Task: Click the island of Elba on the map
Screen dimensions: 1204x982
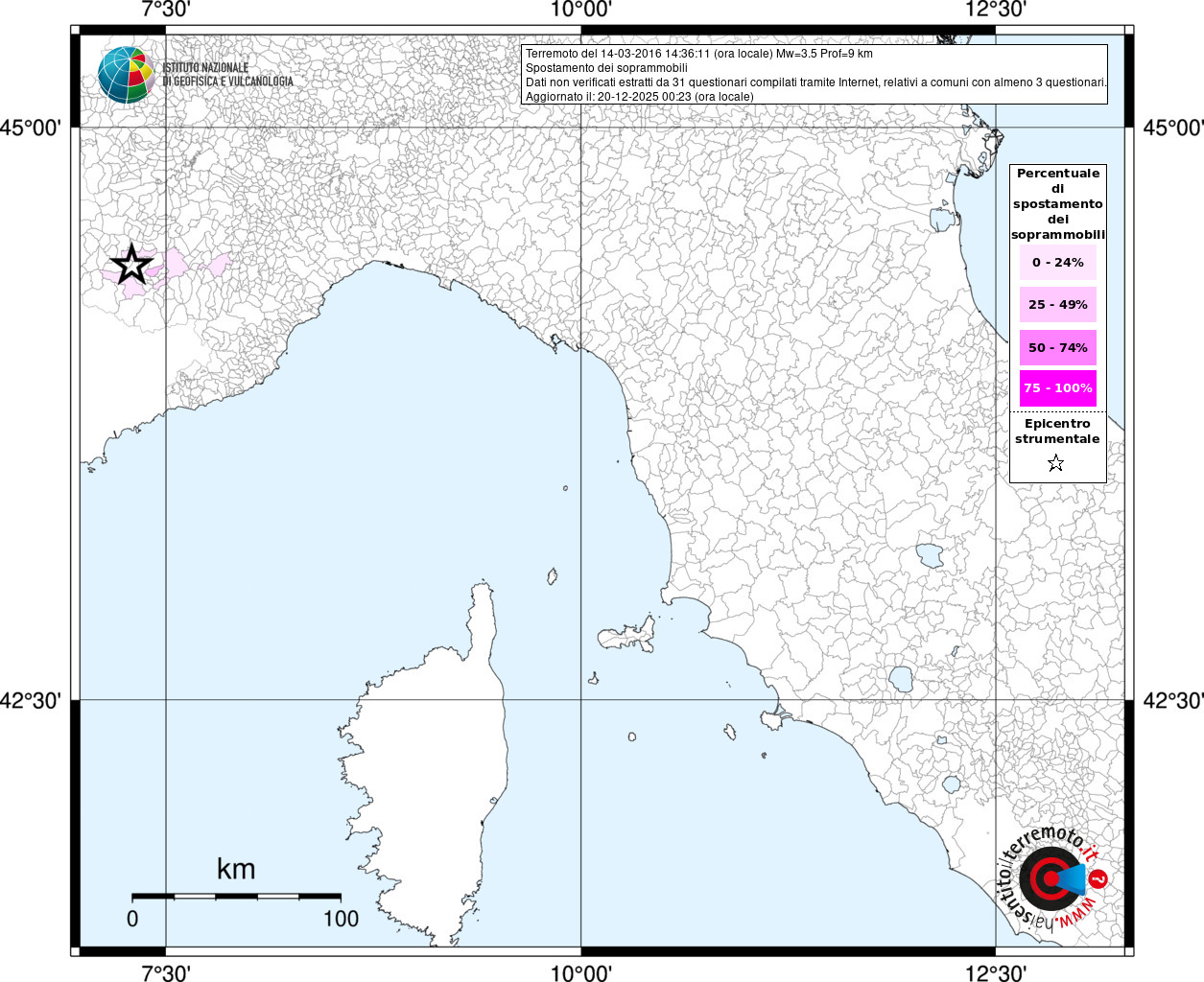Action: click(x=628, y=635)
